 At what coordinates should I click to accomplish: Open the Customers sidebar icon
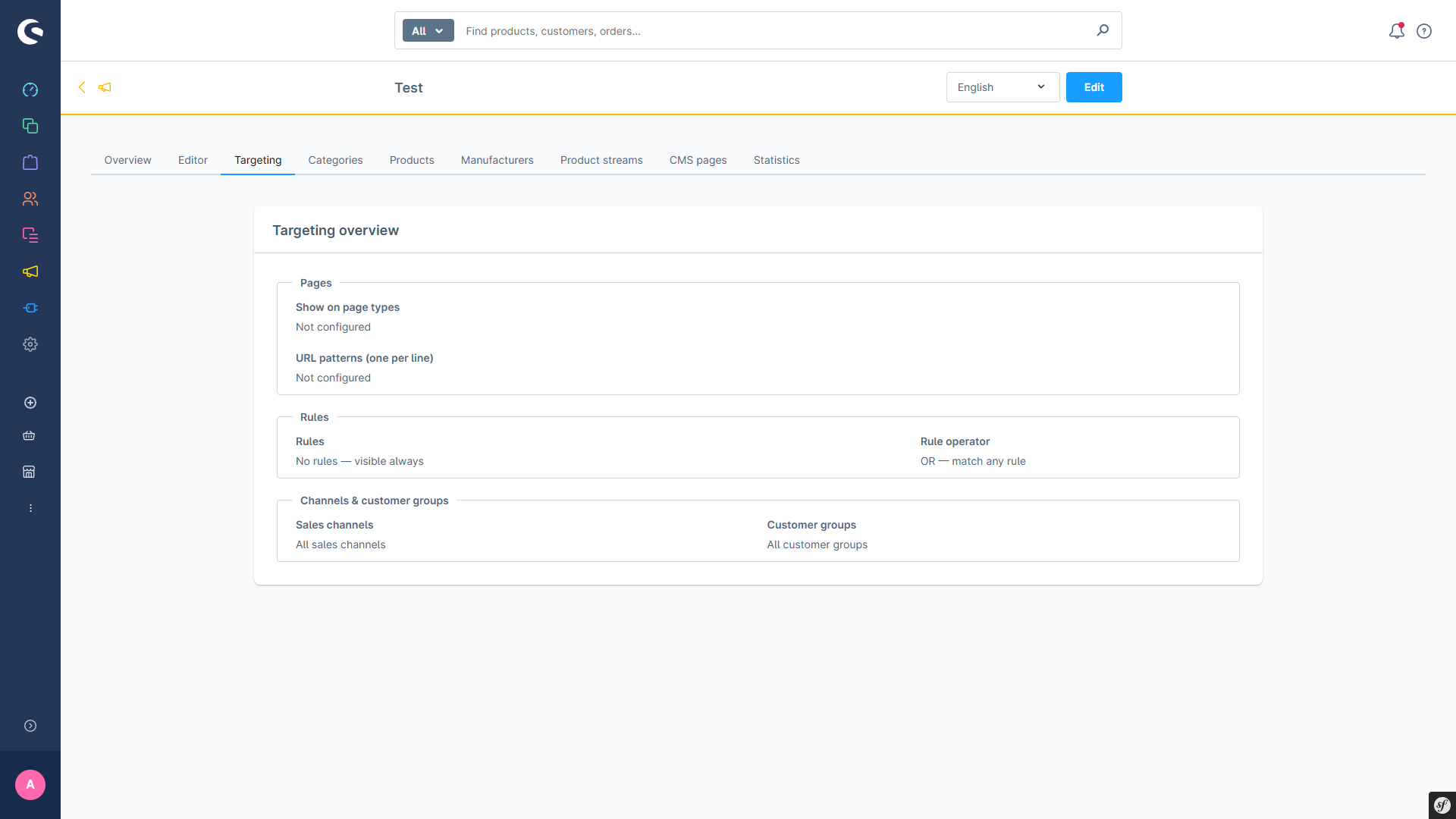pos(30,199)
